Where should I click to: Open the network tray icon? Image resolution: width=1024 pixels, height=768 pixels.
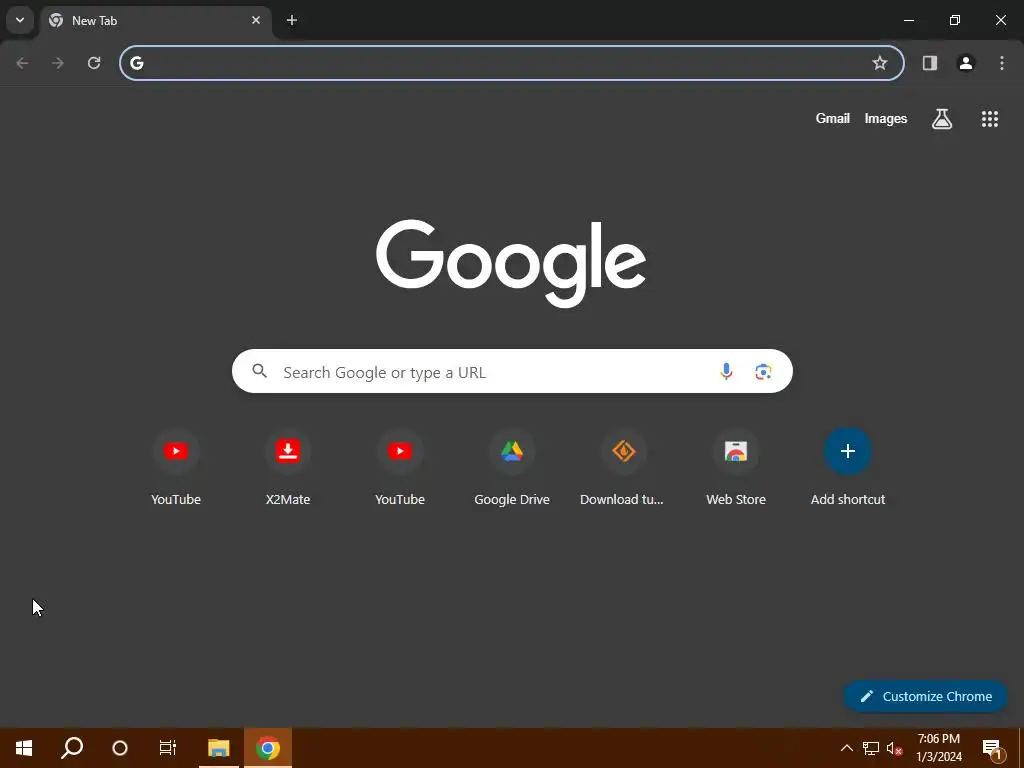click(871, 748)
